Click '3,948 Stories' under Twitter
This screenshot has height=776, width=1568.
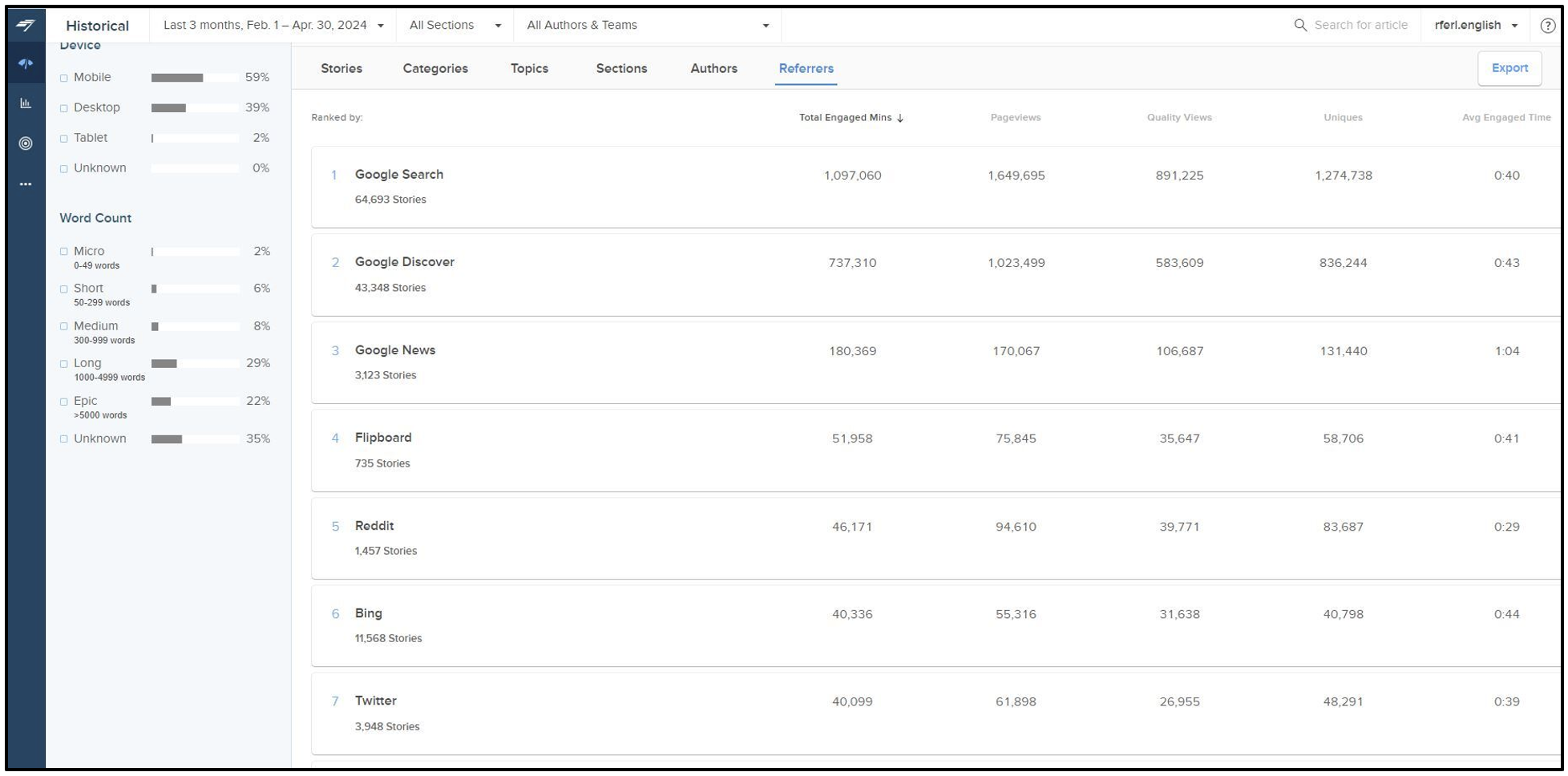(x=387, y=727)
